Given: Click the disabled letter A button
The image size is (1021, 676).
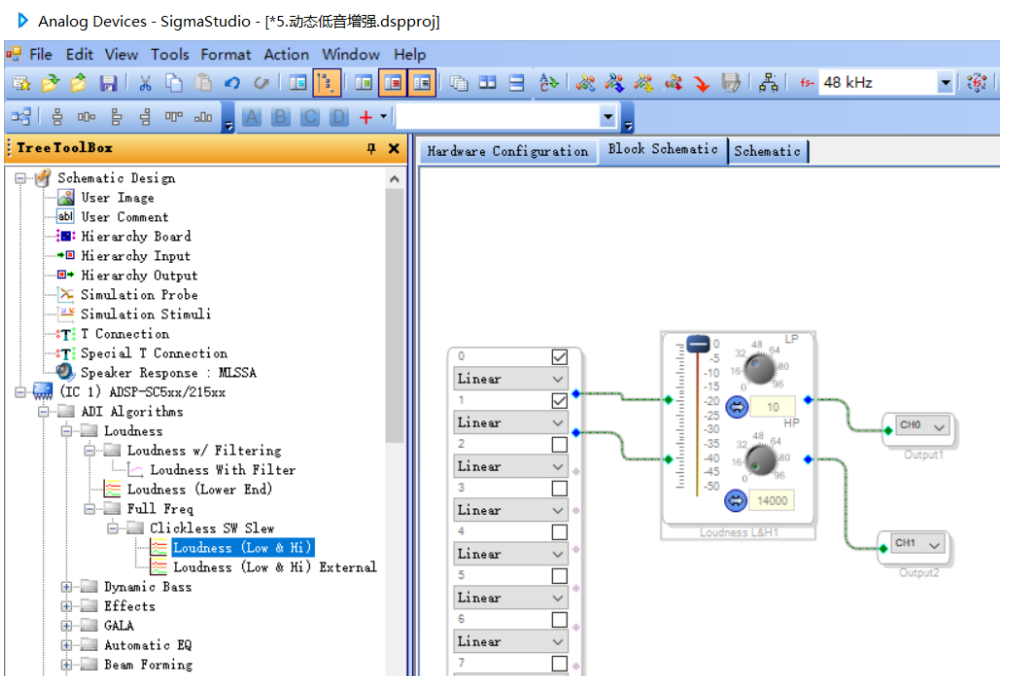Looking at the screenshot, I should coord(251,117).
